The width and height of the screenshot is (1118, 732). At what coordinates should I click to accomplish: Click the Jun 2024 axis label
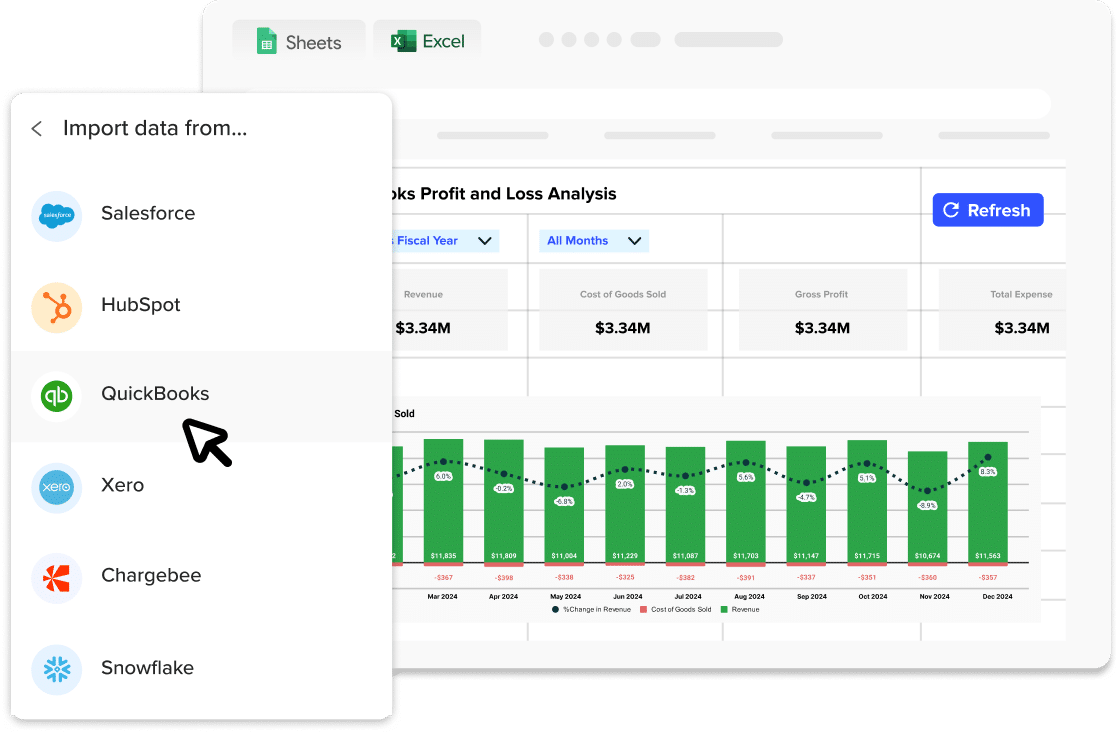tap(627, 597)
